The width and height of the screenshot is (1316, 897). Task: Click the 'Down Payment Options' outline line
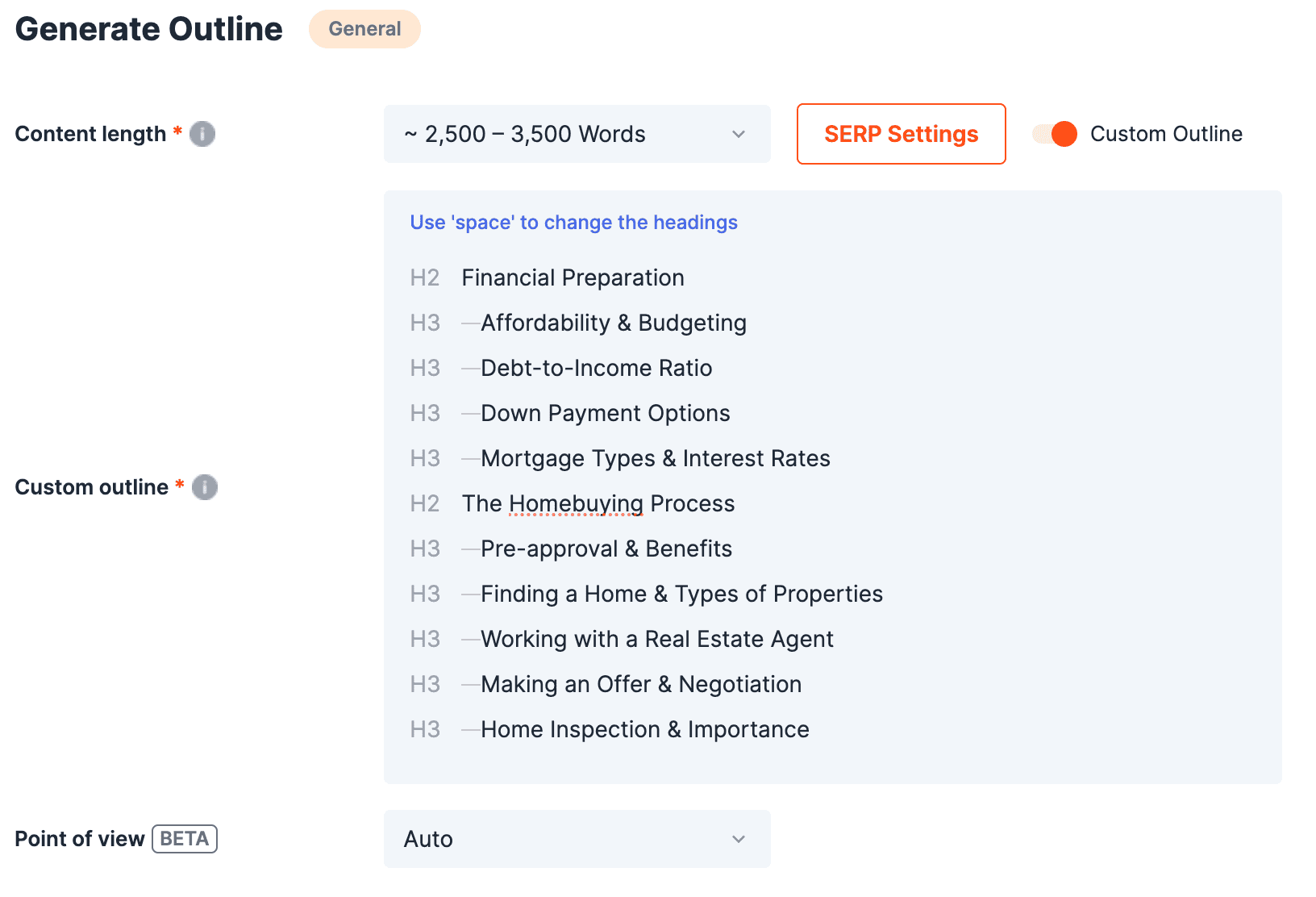pyautogui.click(x=606, y=413)
